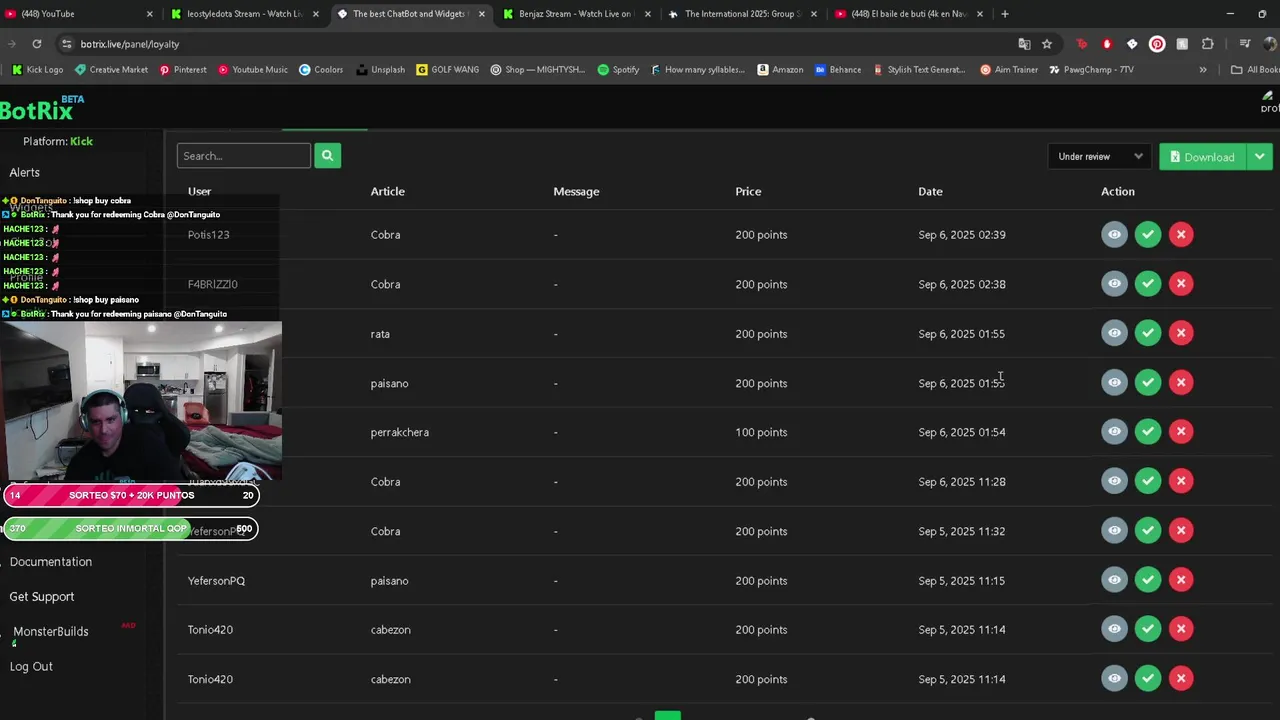The width and height of the screenshot is (1280, 720).
Task: View Potis123's Cobra redemption with the eye icon
Action: coord(1114,234)
